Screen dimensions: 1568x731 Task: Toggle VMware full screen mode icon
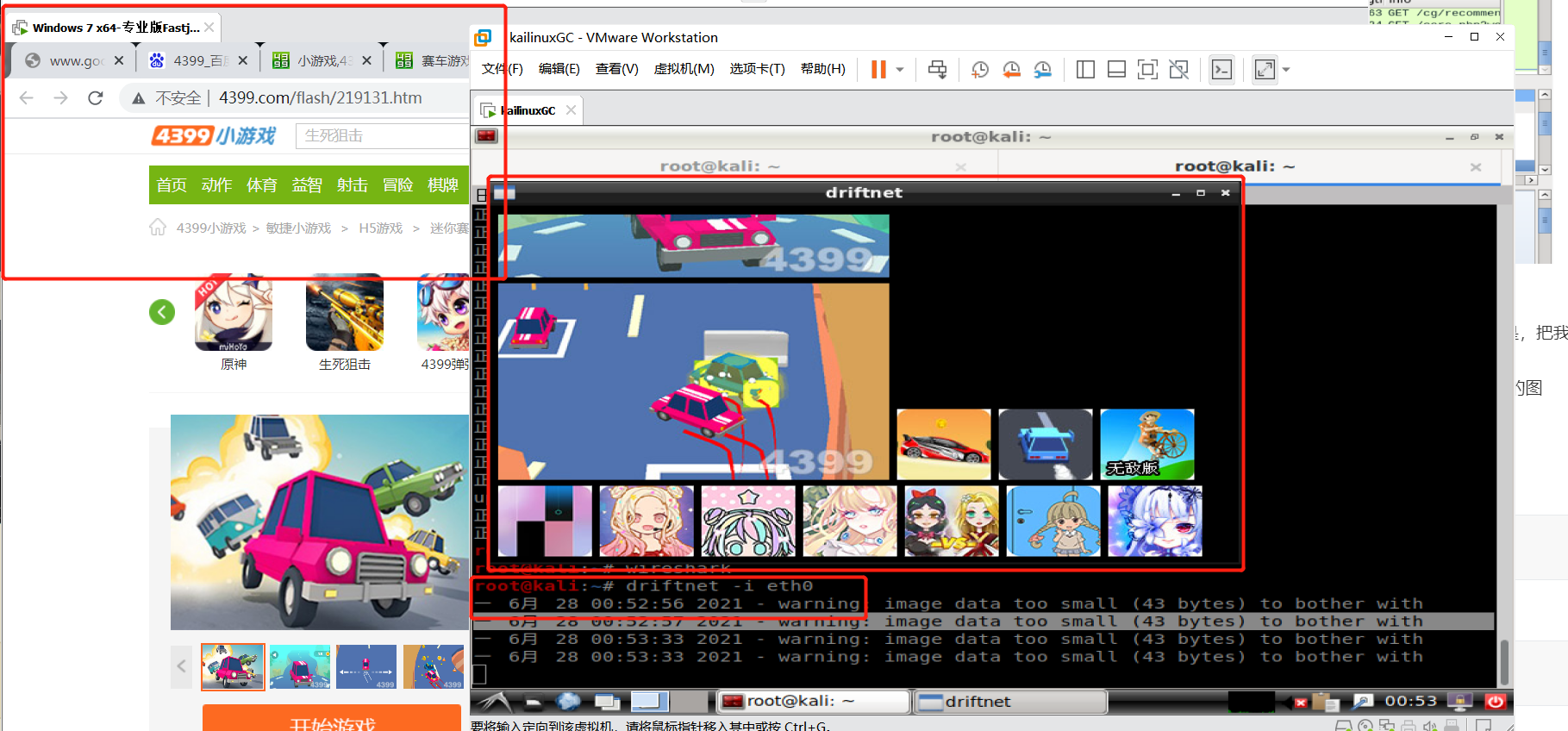(x=1147, y=70)
